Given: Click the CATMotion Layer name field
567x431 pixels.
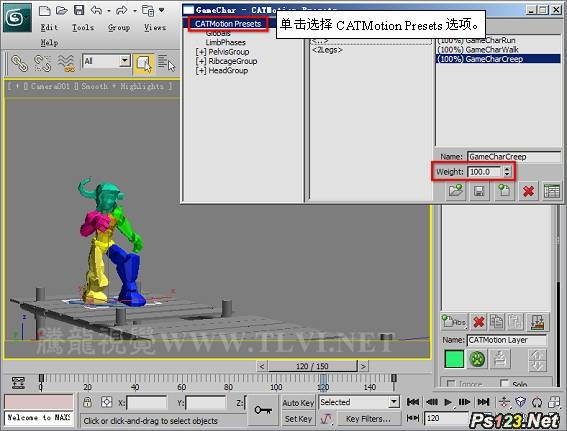Looking at the screenshot, I should pyautogui.click(x=507, y=340).
